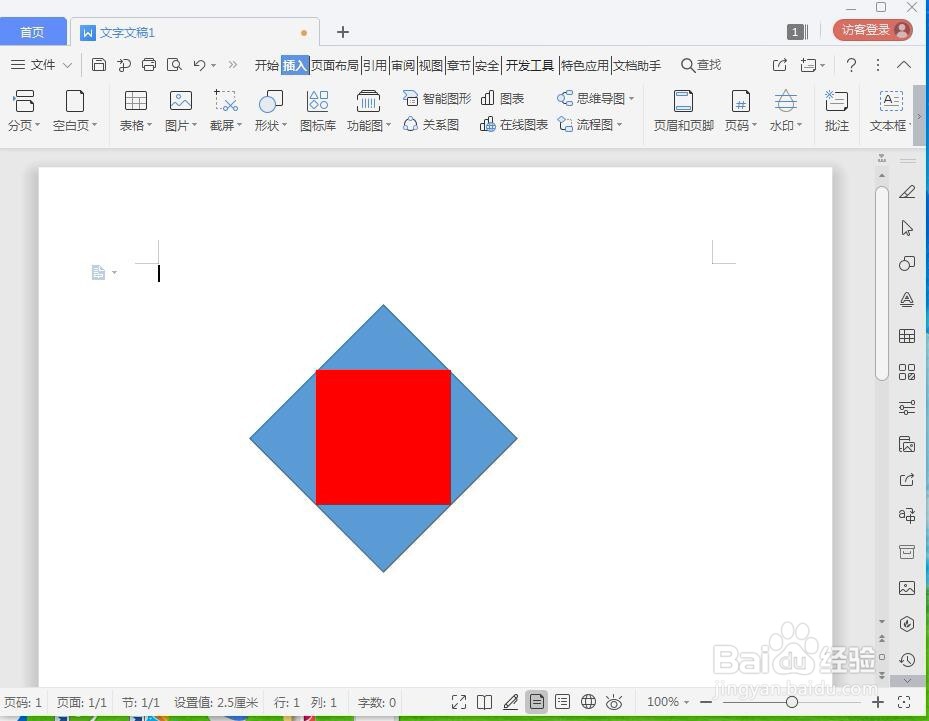Image resolution: width=929 pixels, height=721 pixels.
Task: Click the pen edit icon in right sidebar
Action: pyautogui.click(x=906, y=192)
